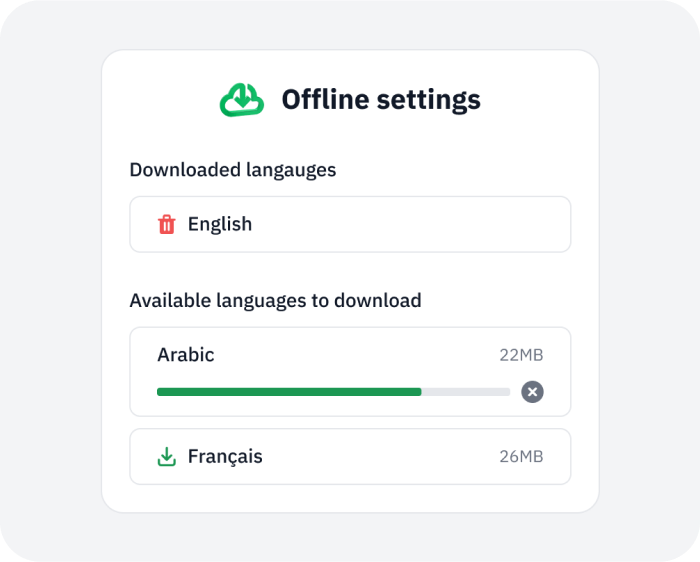Click blank space right of the Arabic name
This screenshot has height=562, width=700.
click(x=350, y=355)
